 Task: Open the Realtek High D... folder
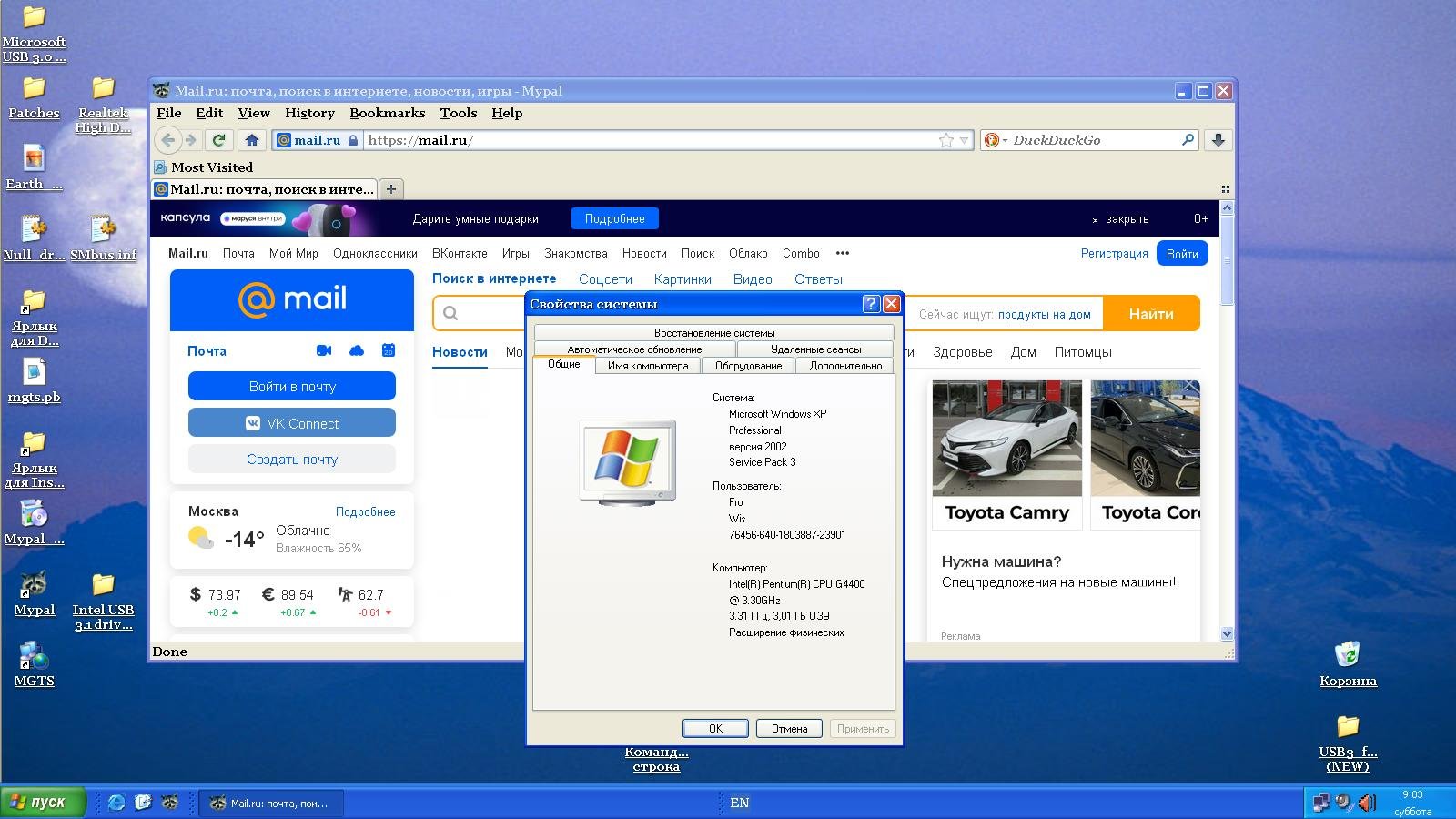tap(103, 104)
